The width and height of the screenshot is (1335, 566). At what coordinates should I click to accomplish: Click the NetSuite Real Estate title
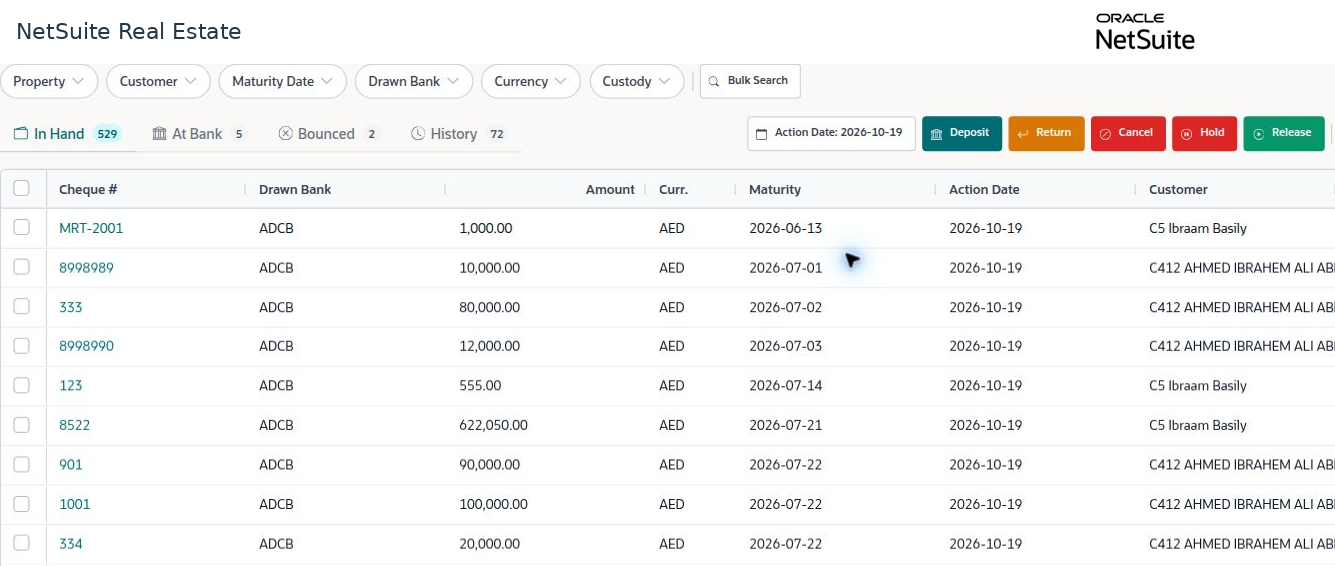tap(129, 31)
